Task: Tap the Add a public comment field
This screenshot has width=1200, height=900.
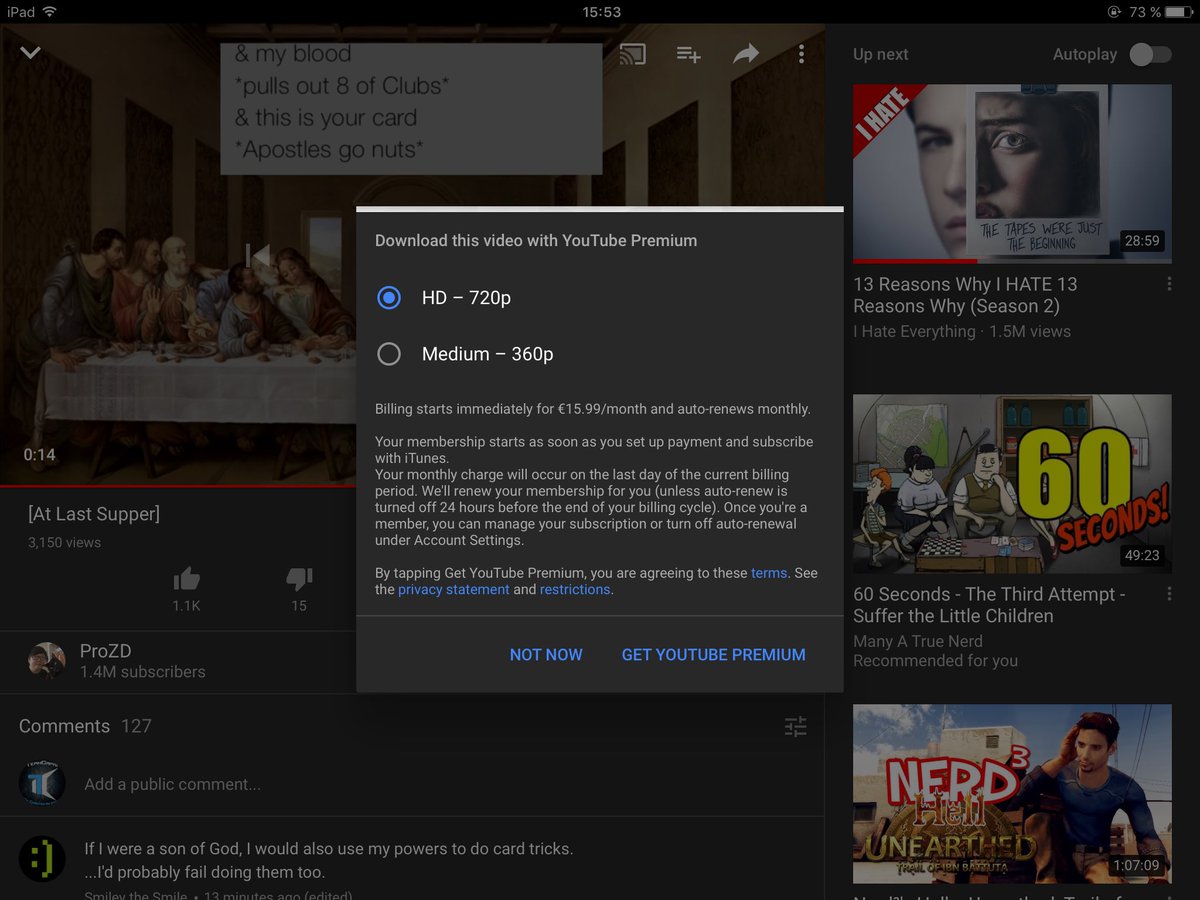Action: pyautogui.click(x=172, y=784)
